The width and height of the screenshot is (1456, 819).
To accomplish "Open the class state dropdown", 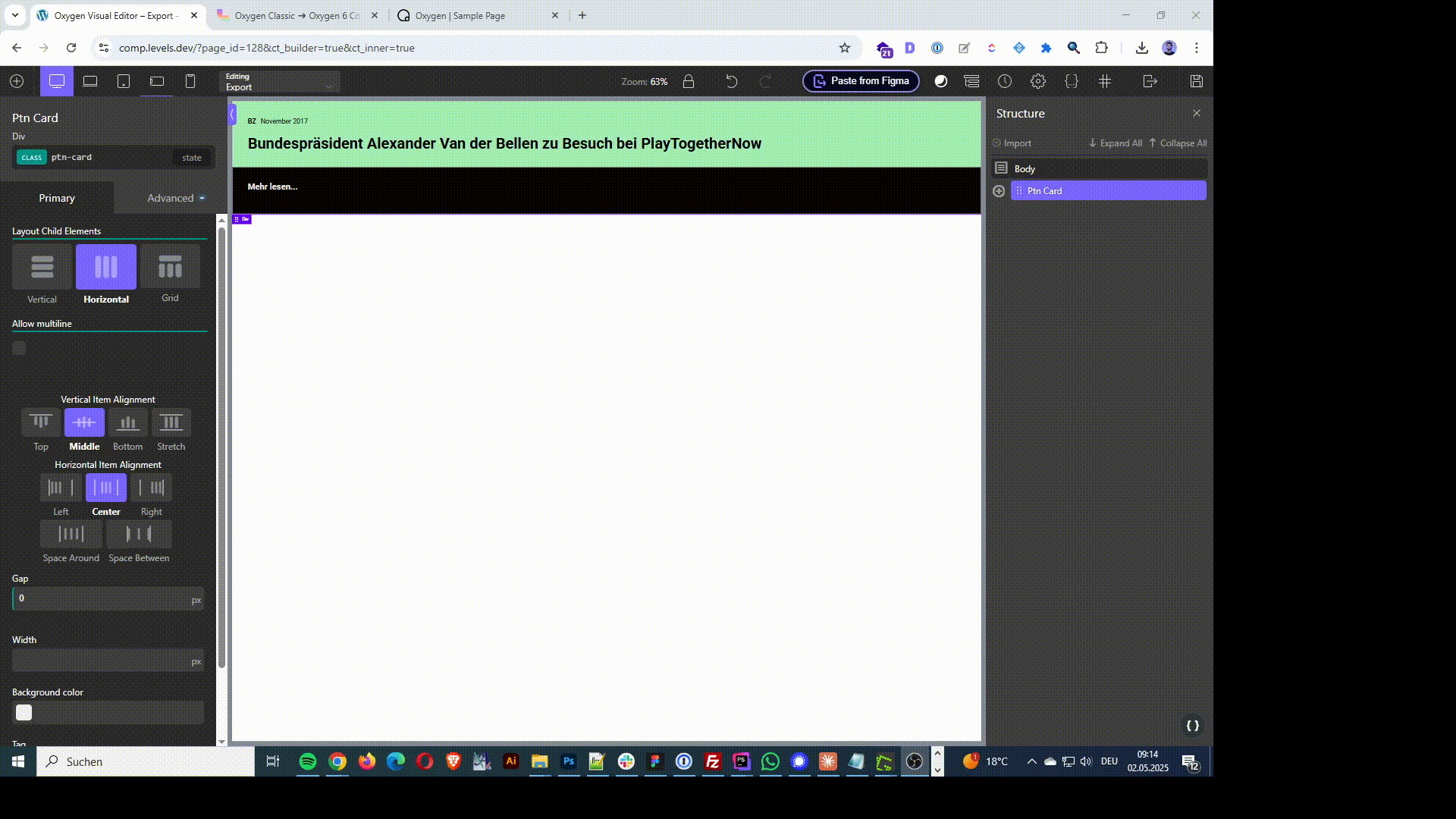I will (x=192, y=158).
